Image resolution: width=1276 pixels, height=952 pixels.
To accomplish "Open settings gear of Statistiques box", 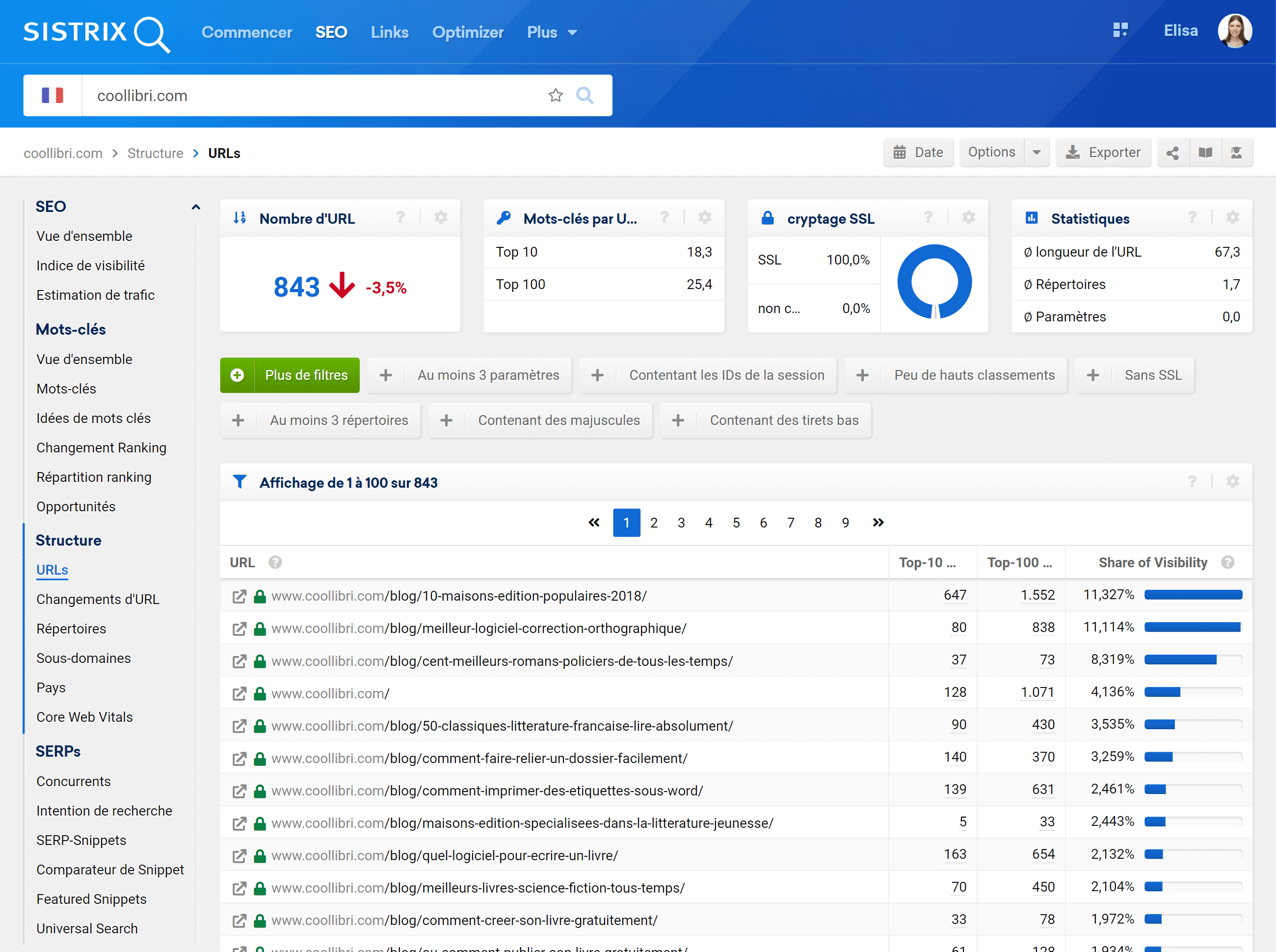I will (1233, 217).
